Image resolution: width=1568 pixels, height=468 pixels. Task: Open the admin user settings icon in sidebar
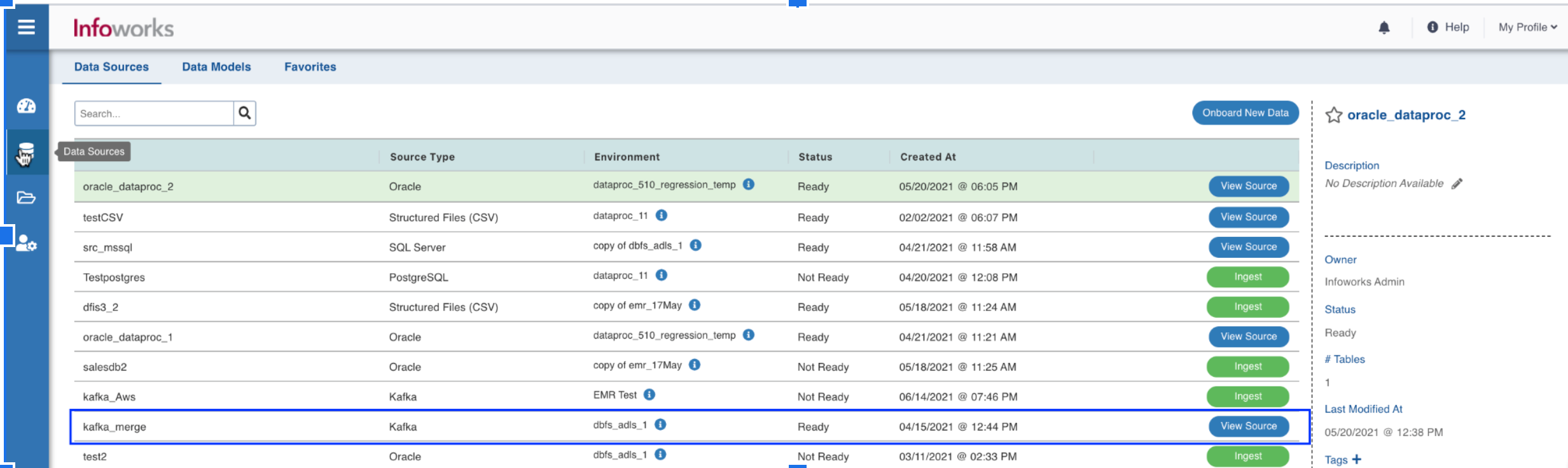26,243
